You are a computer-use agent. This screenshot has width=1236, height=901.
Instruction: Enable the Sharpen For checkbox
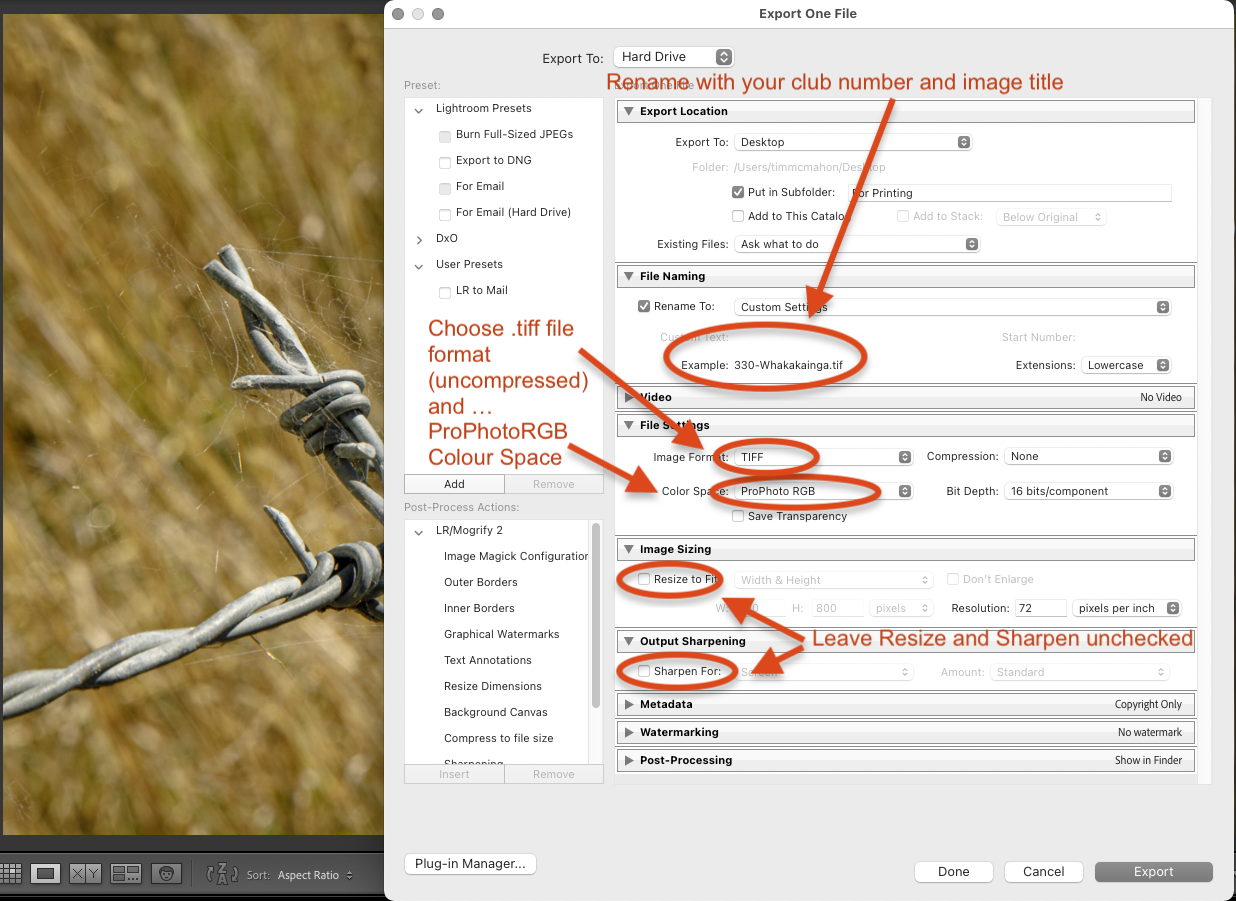pos(644,671)
